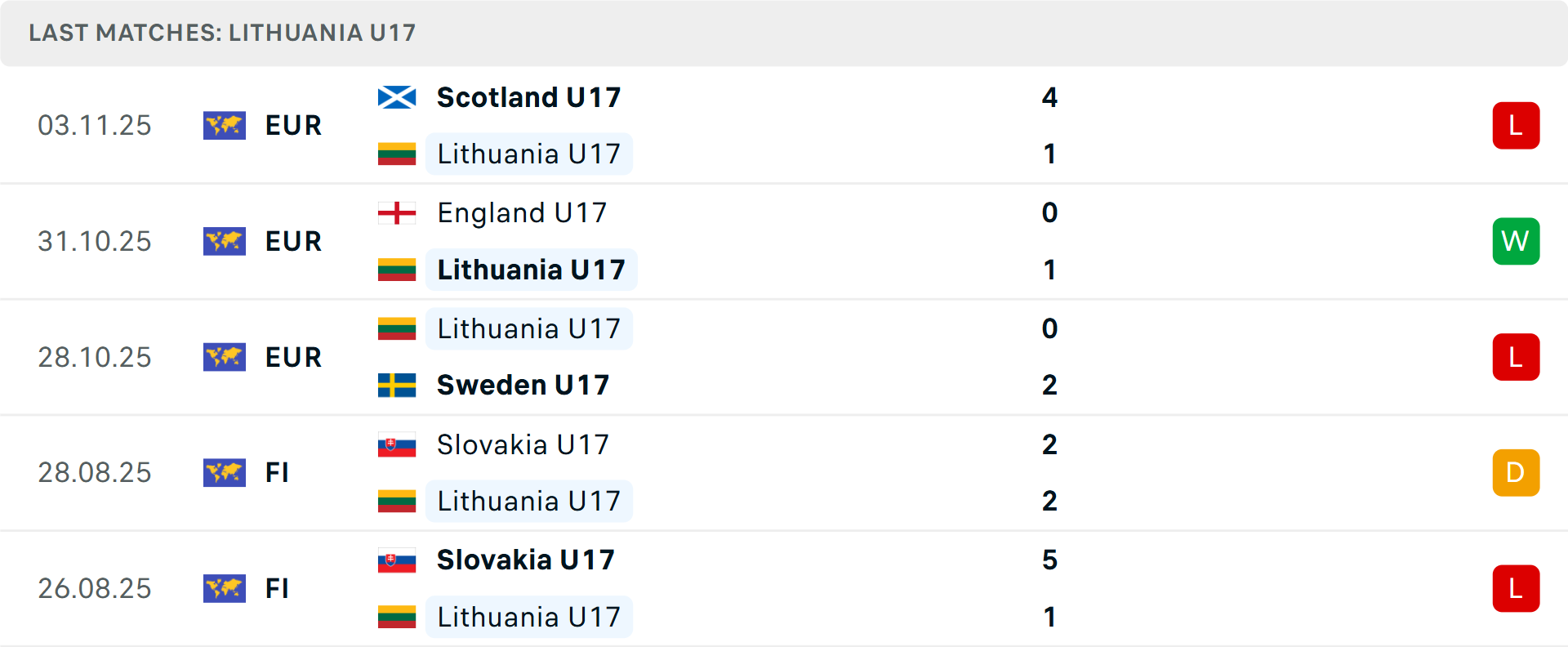The height and width of the screenshot is (647, 1568).
Task: Select the match date 28.10.25
Action: [95, 357]
